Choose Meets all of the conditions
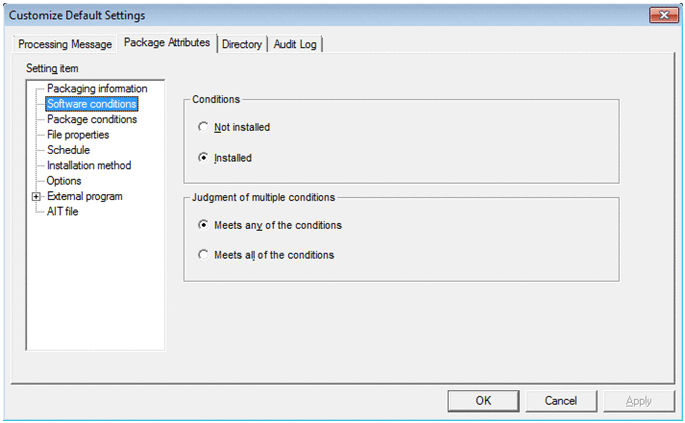This screenshot has height=423, width=685. (204, 255)
